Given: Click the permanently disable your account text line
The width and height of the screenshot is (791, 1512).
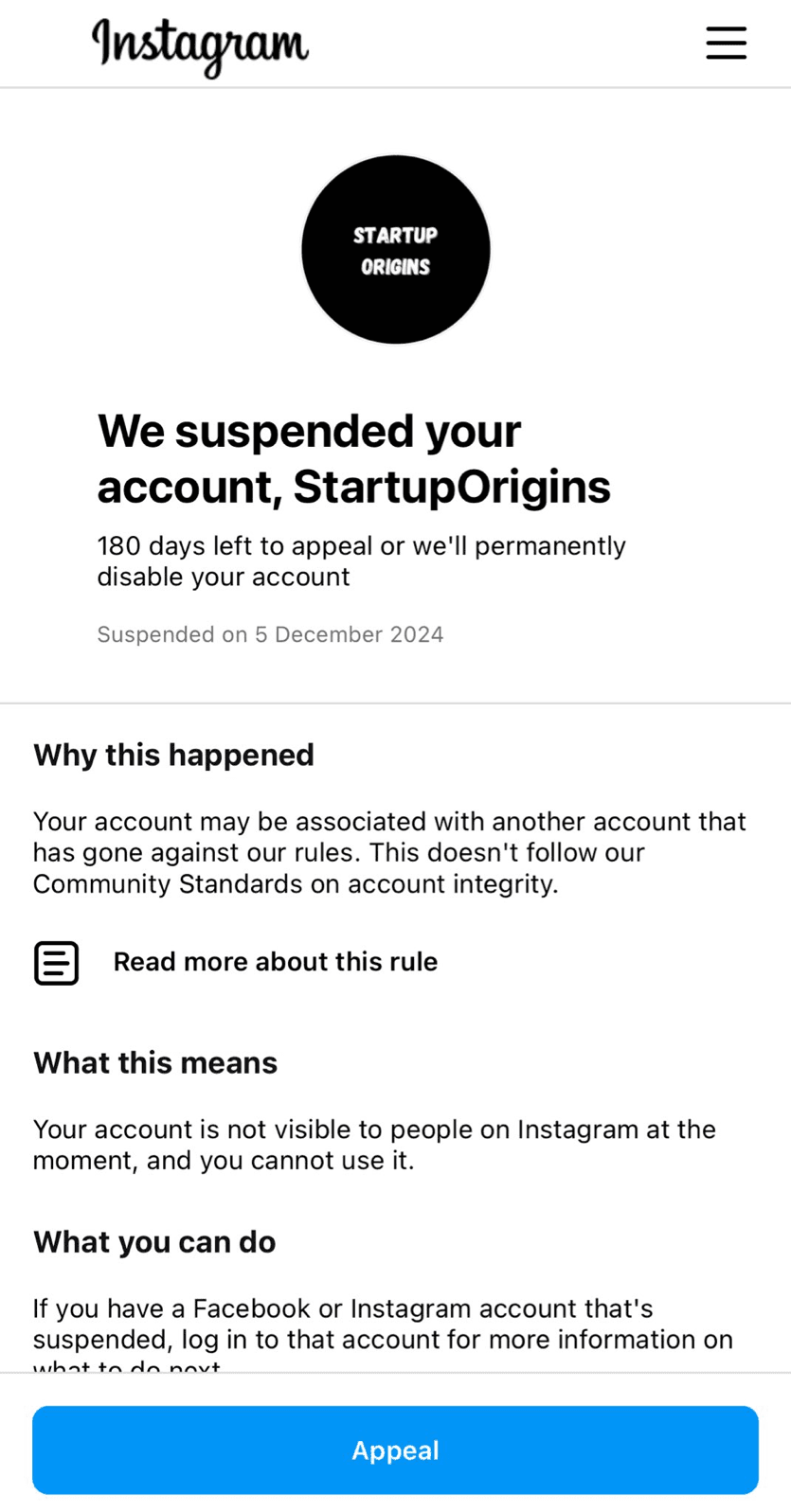Looking at the screenshot, I should pos(224,577).
